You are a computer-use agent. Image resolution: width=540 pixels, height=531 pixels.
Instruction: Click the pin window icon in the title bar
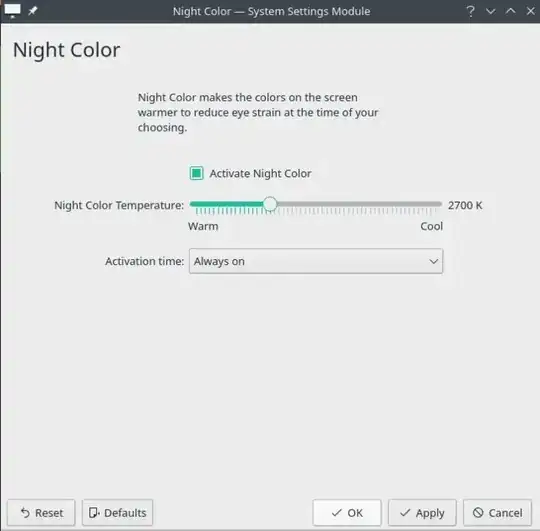(x=33, y=11)
